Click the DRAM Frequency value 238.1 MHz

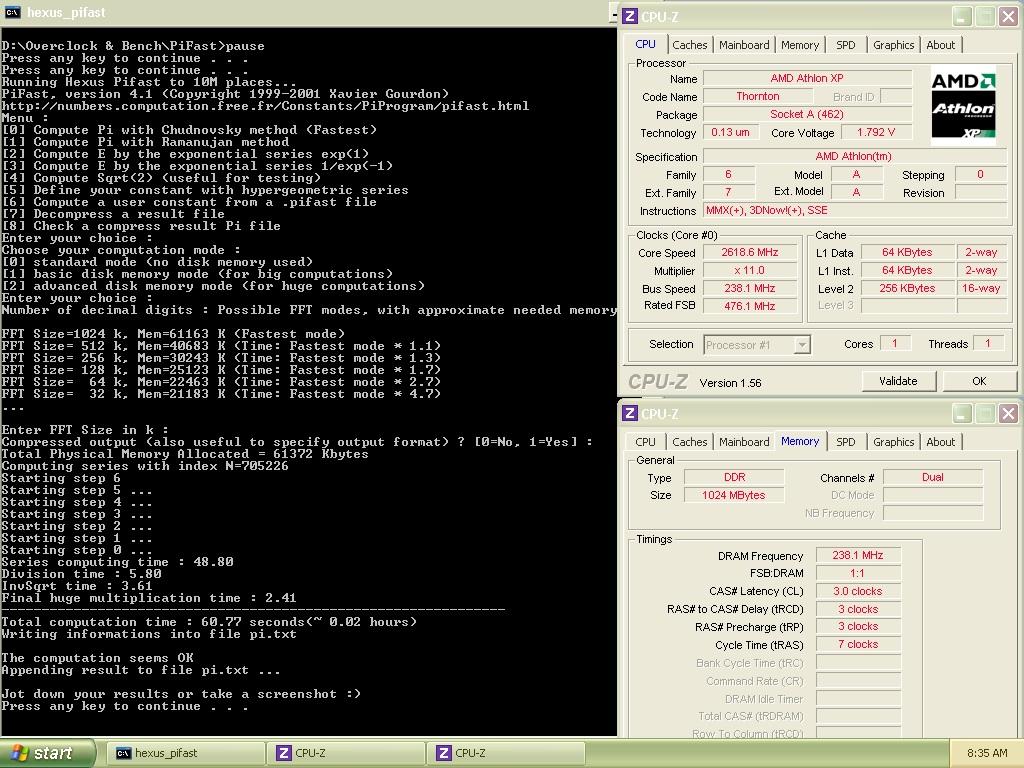(858, 555)
